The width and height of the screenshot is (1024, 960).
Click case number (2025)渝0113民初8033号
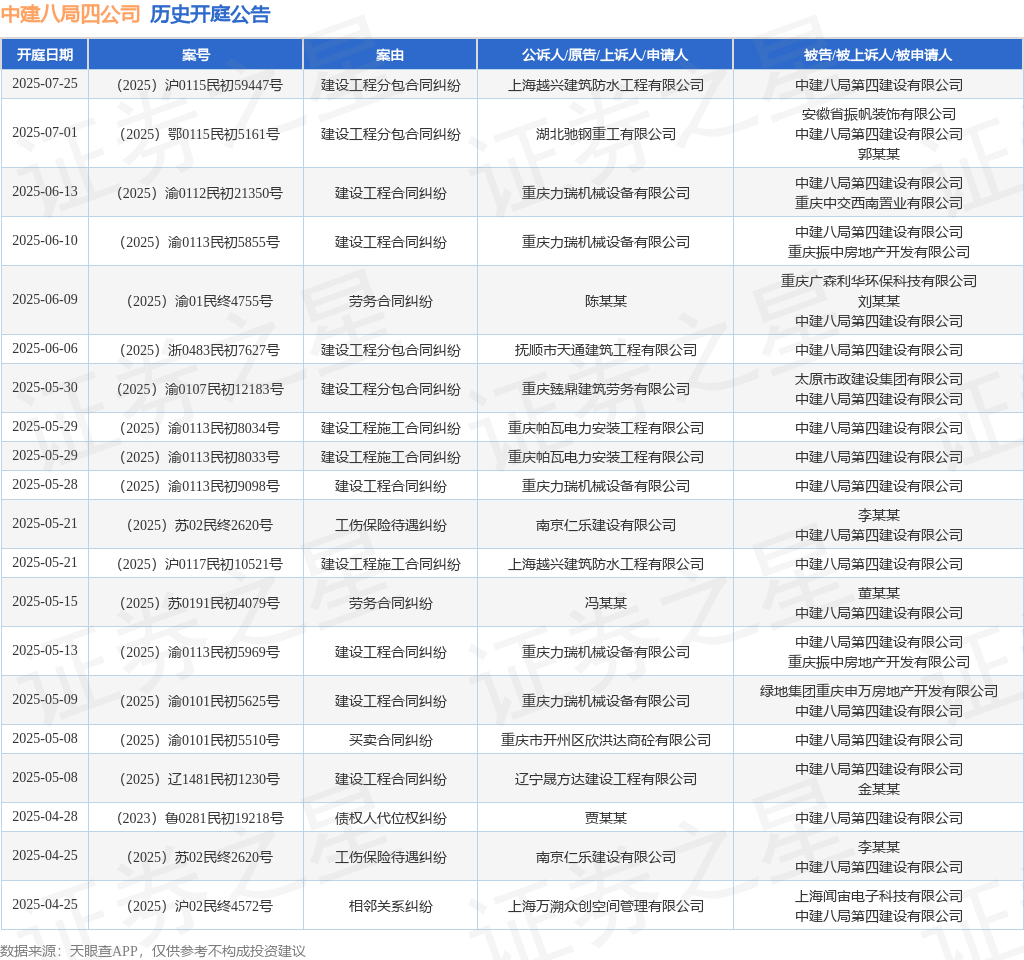point(199,457)
